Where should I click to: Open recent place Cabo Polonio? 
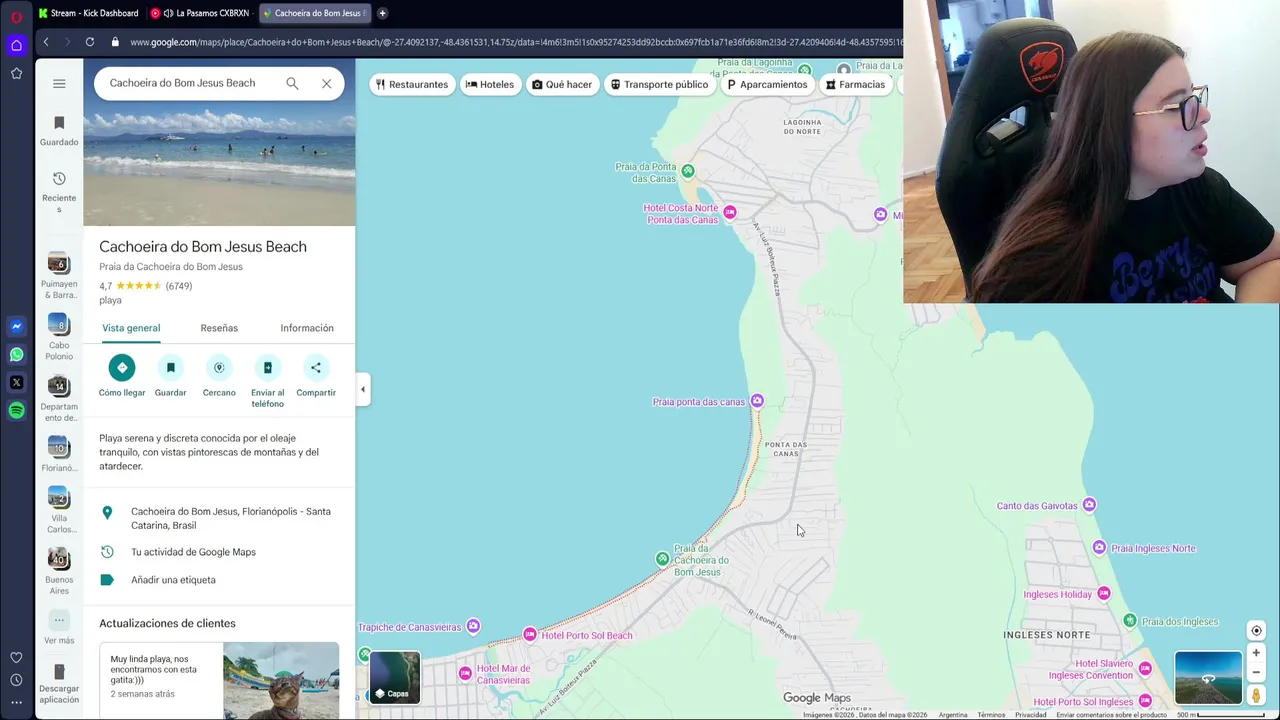point(59,338)
